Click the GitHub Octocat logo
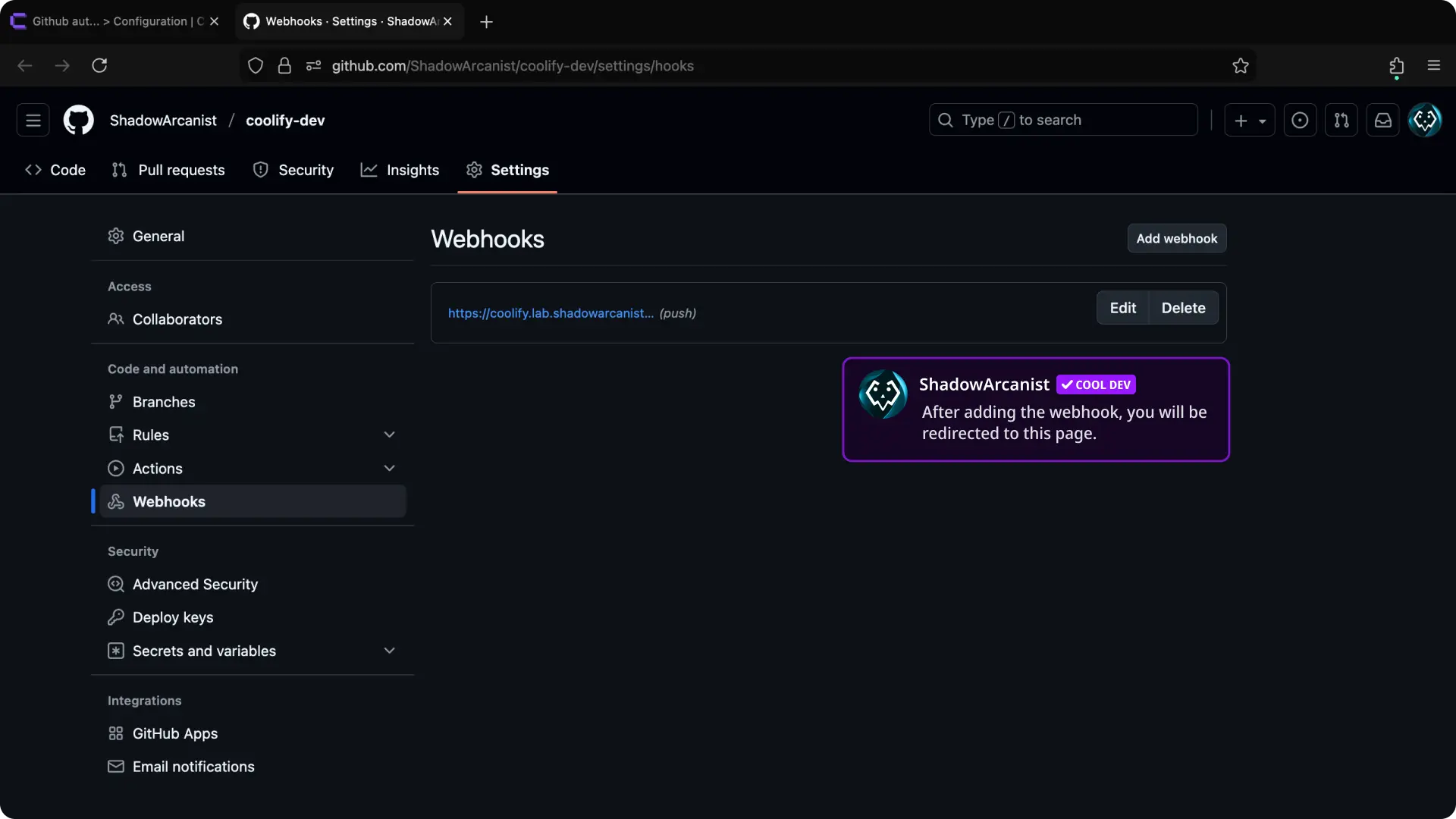The width and height of the screenshot is (1456, 819). (x=78, y=120)
